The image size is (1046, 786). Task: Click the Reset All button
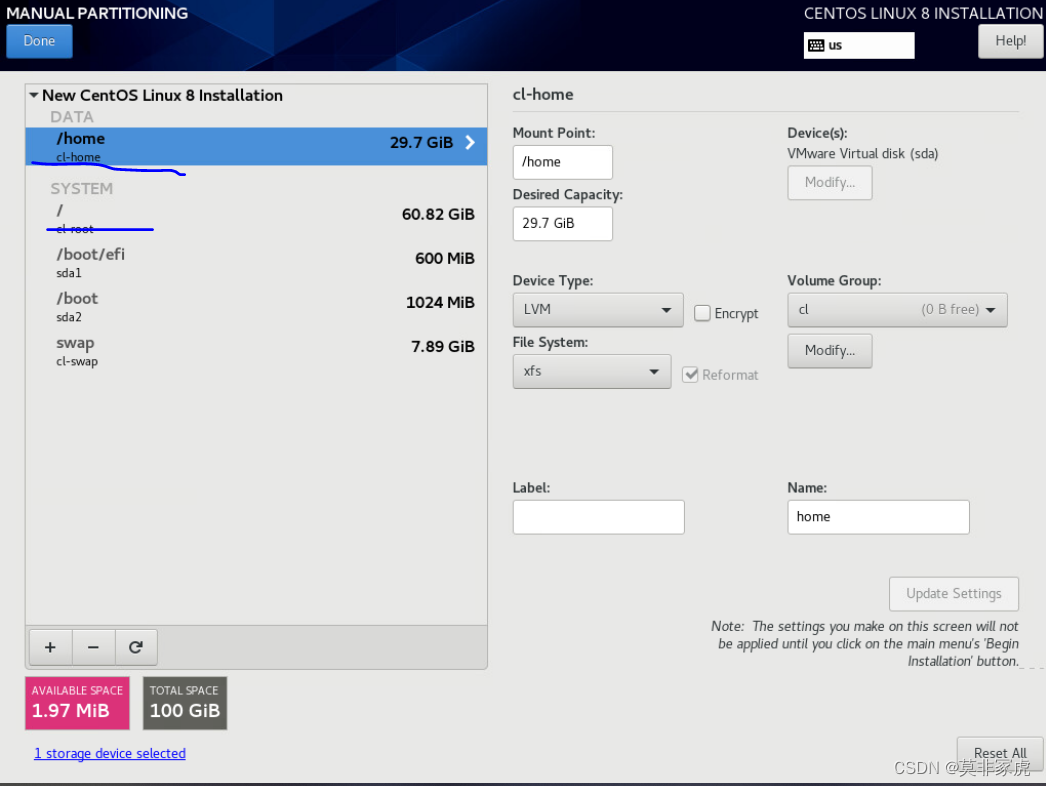[1000, 753]
